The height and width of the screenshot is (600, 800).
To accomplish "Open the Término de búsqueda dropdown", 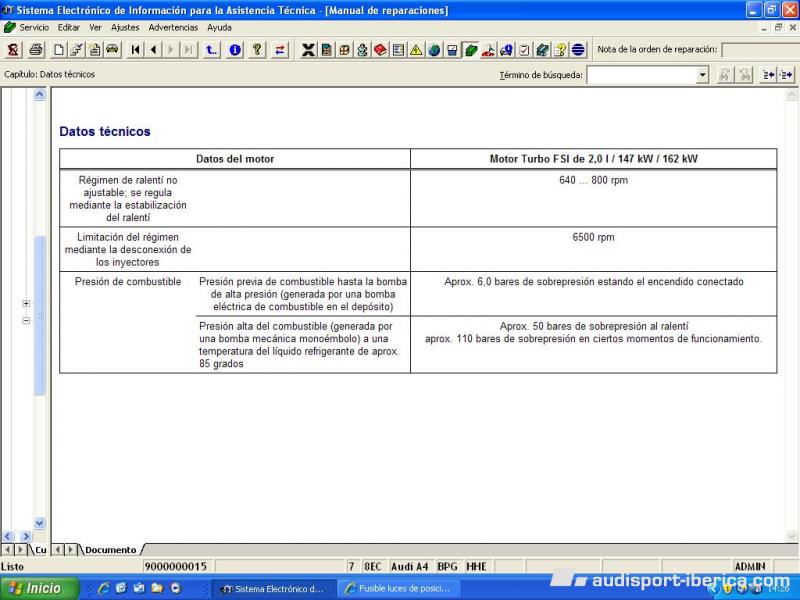I will (702, 75).
